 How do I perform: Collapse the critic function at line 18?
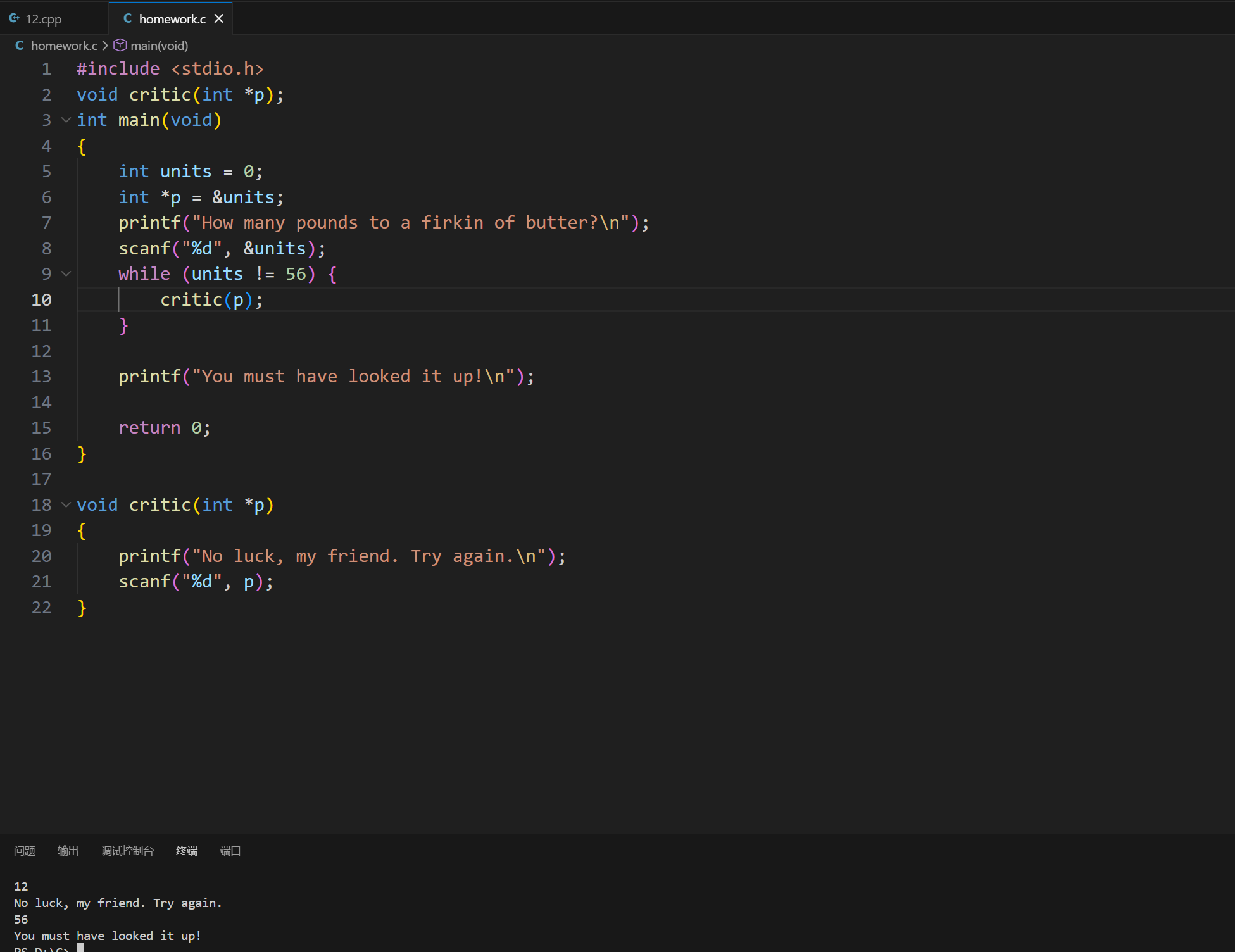pos(66,505)
